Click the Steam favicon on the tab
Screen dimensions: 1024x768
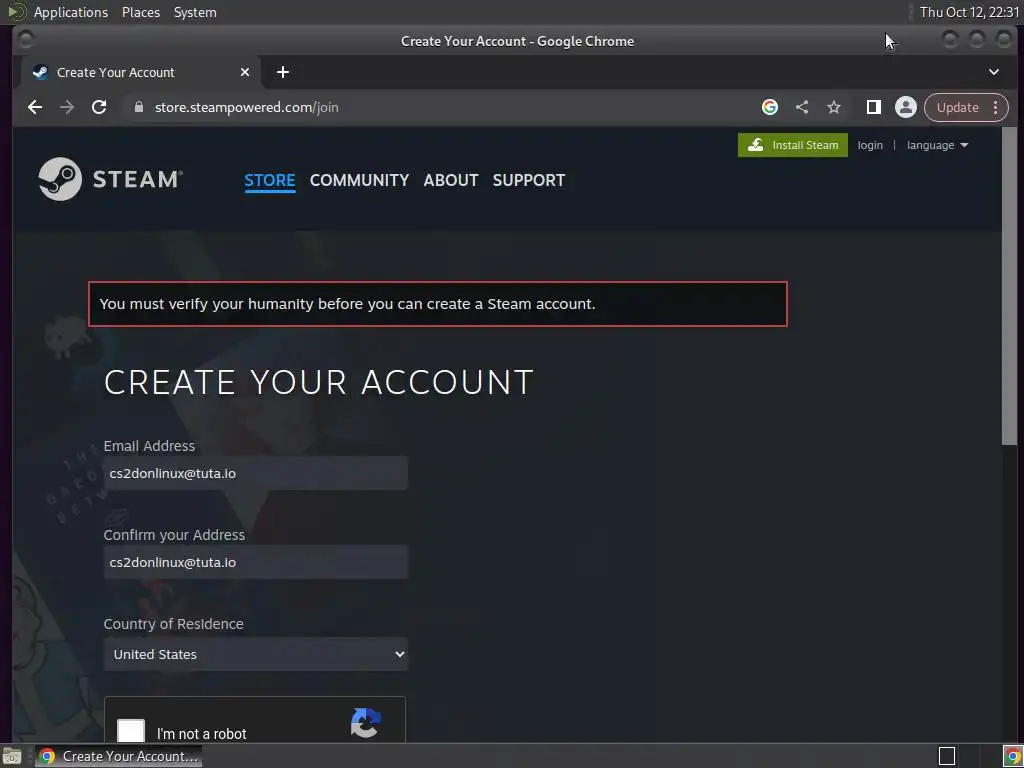[x=40, y=72]
